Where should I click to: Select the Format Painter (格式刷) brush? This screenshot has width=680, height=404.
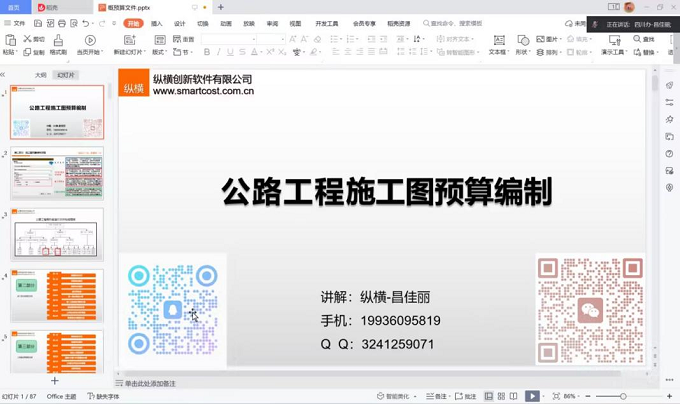(x=58, y=40)
